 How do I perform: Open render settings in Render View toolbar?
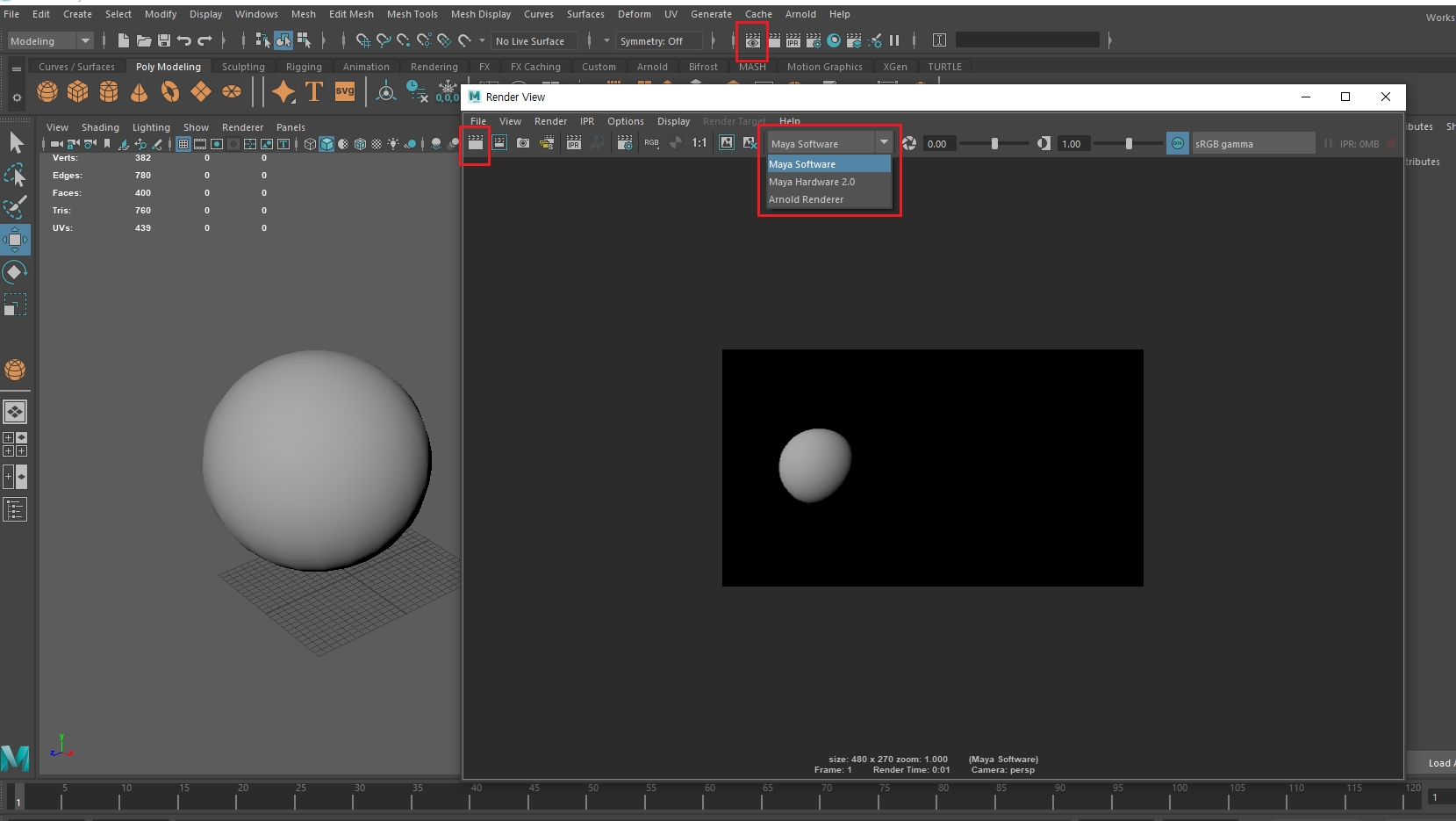tap(625, 143)
